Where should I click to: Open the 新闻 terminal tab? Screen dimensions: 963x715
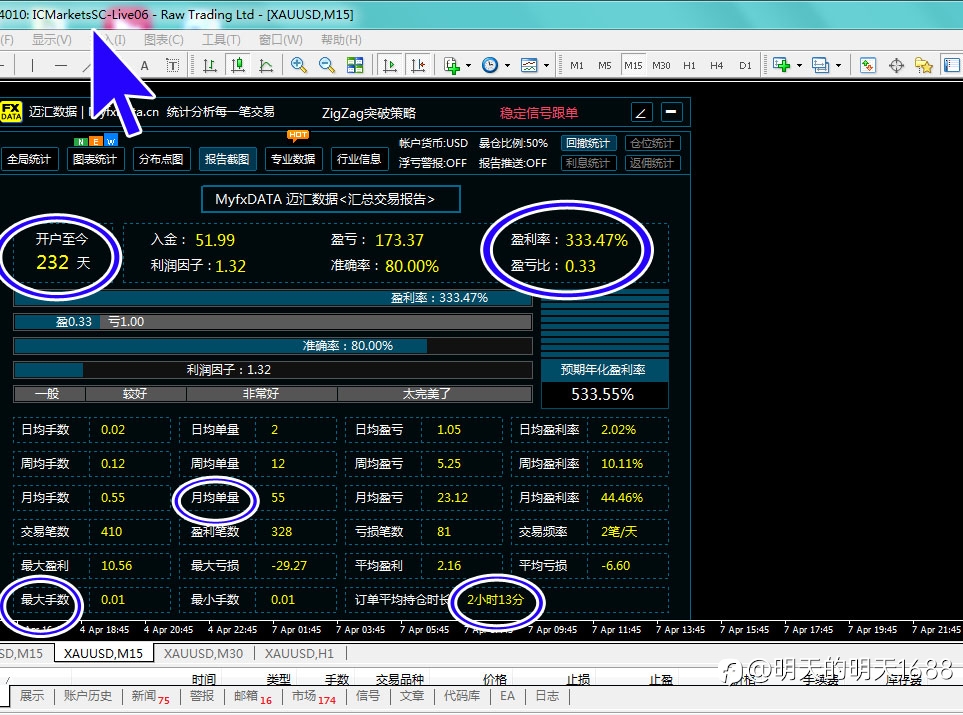150,697
